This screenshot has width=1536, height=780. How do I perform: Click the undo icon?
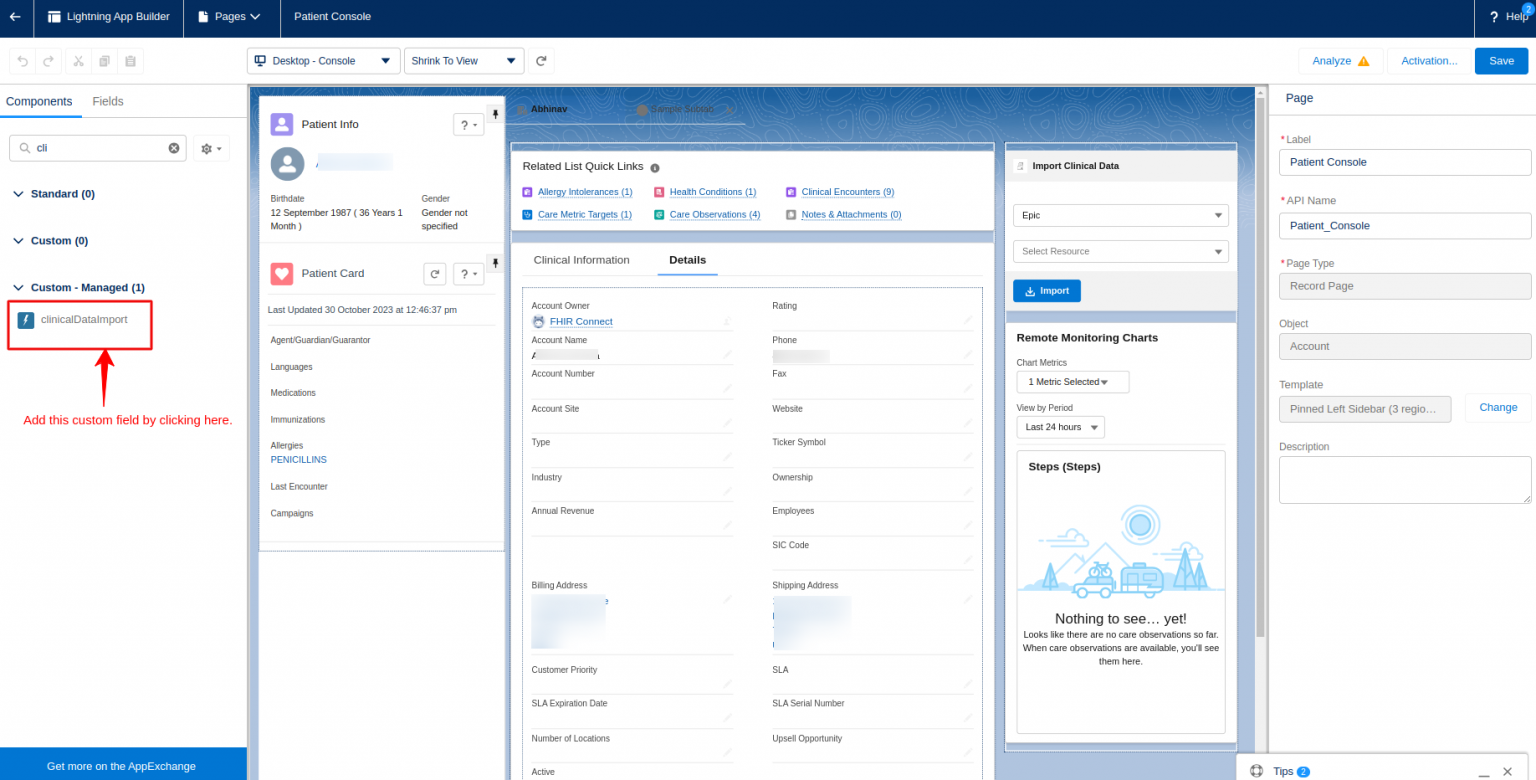(23, 61)
